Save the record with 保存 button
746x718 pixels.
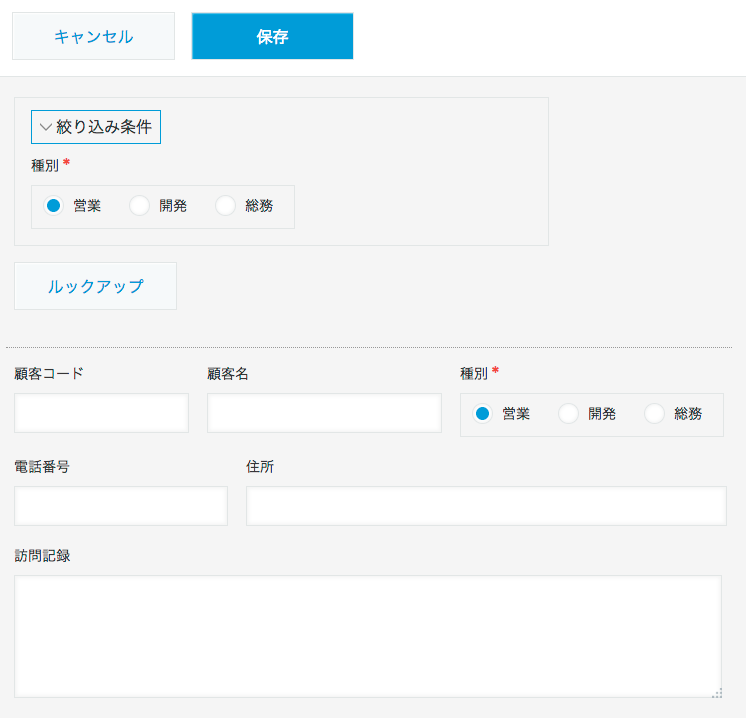[x=272, y=36]
